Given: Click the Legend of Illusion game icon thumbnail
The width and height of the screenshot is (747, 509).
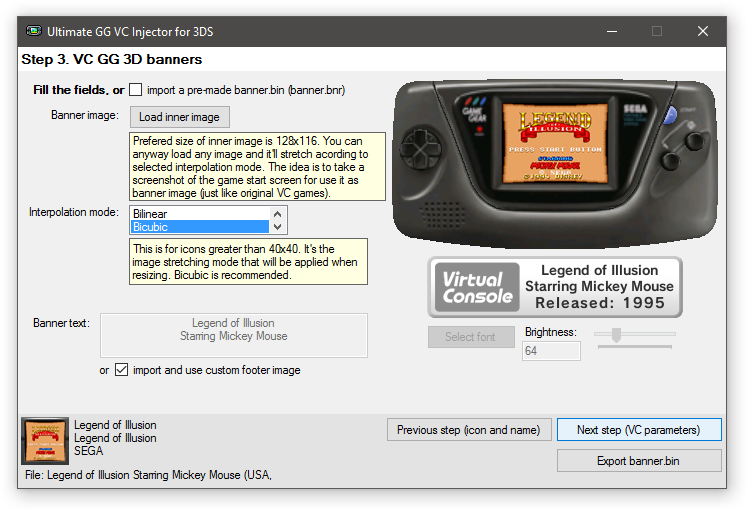Looking at the screenshot, I should pyautogui.click(x=45, y=440).
